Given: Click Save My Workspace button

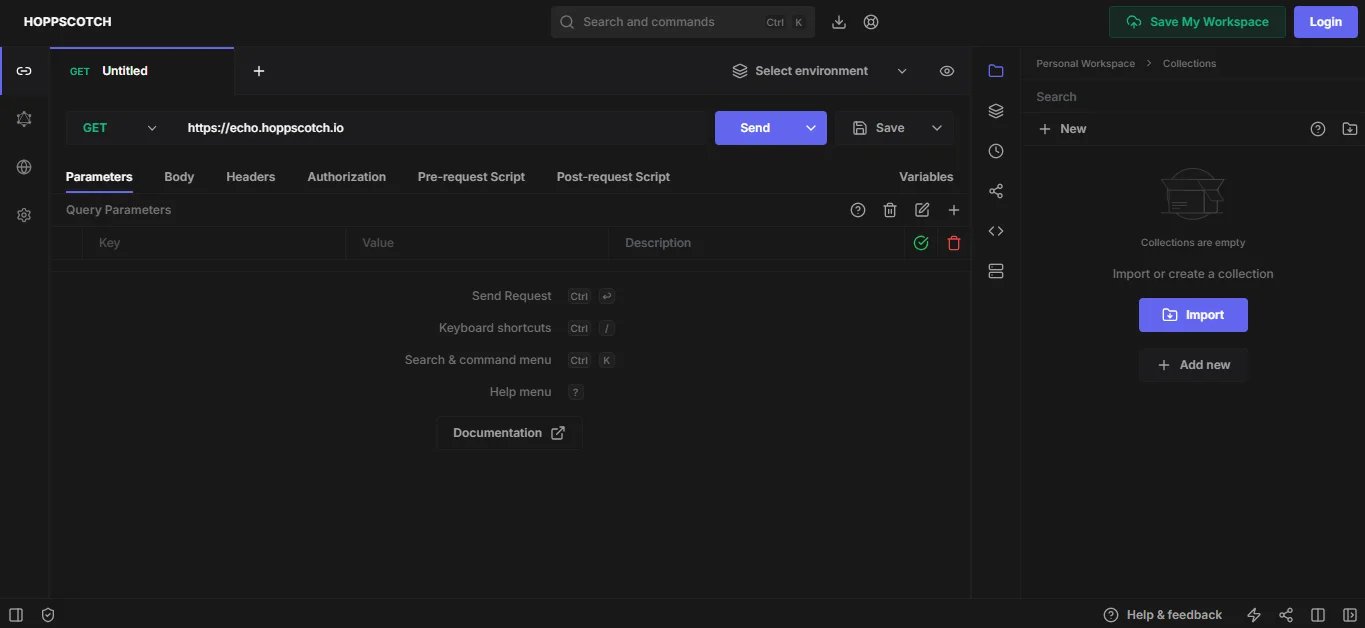Looking at the screenshot, I should coord(1197,22).
